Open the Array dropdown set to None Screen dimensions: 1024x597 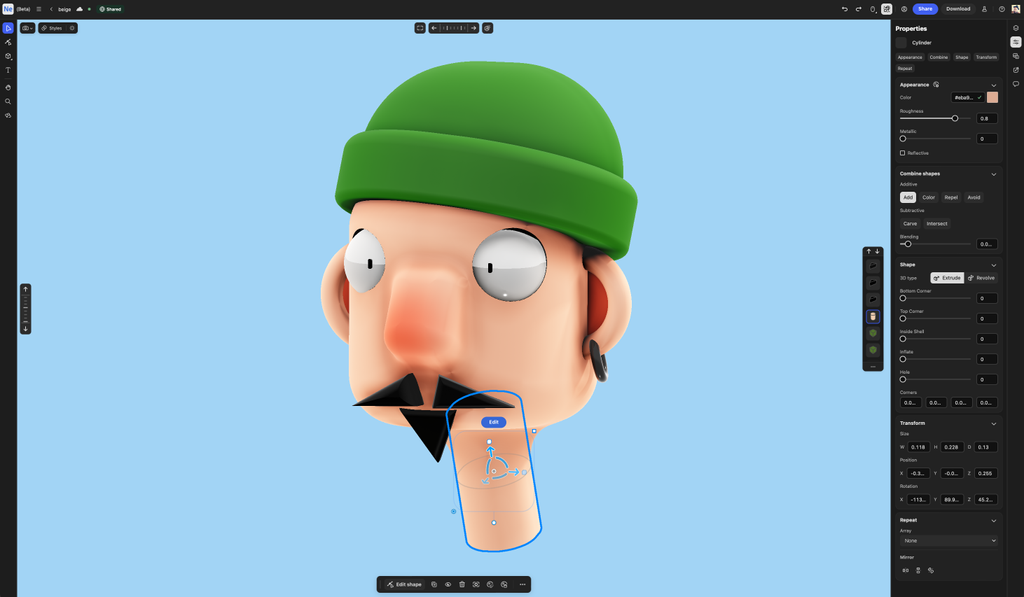tap(948, 540)
